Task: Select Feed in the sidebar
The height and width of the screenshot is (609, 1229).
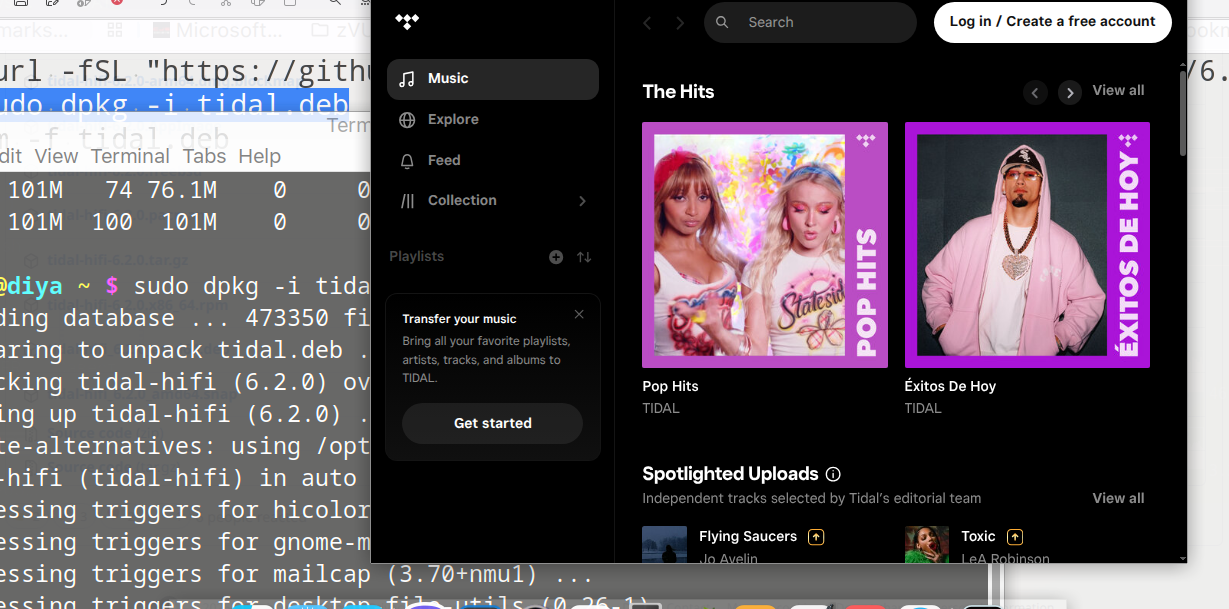Action: pos(443,160)
